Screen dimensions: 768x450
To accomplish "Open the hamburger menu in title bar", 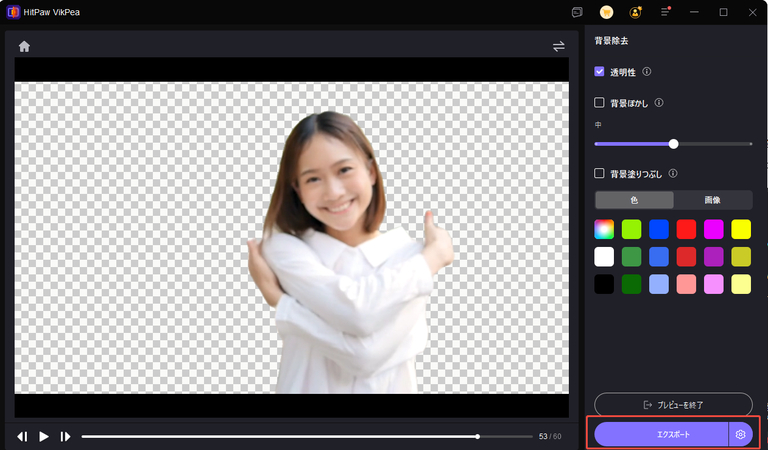I will tap(665, 13).
